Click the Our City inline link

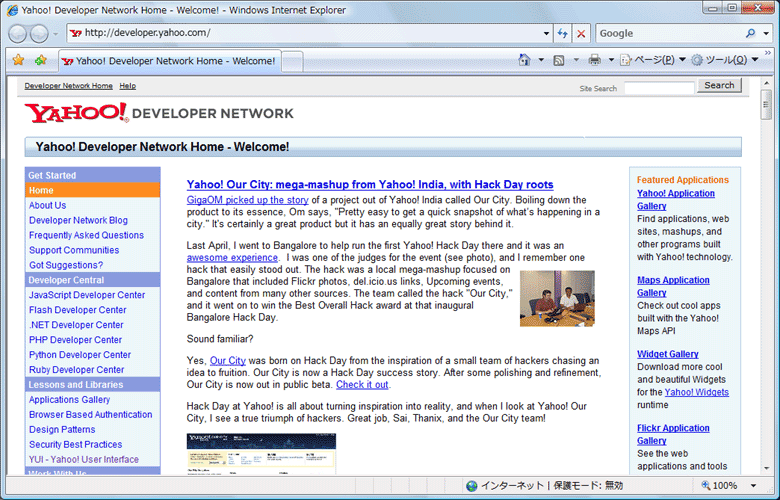[228, 360]
